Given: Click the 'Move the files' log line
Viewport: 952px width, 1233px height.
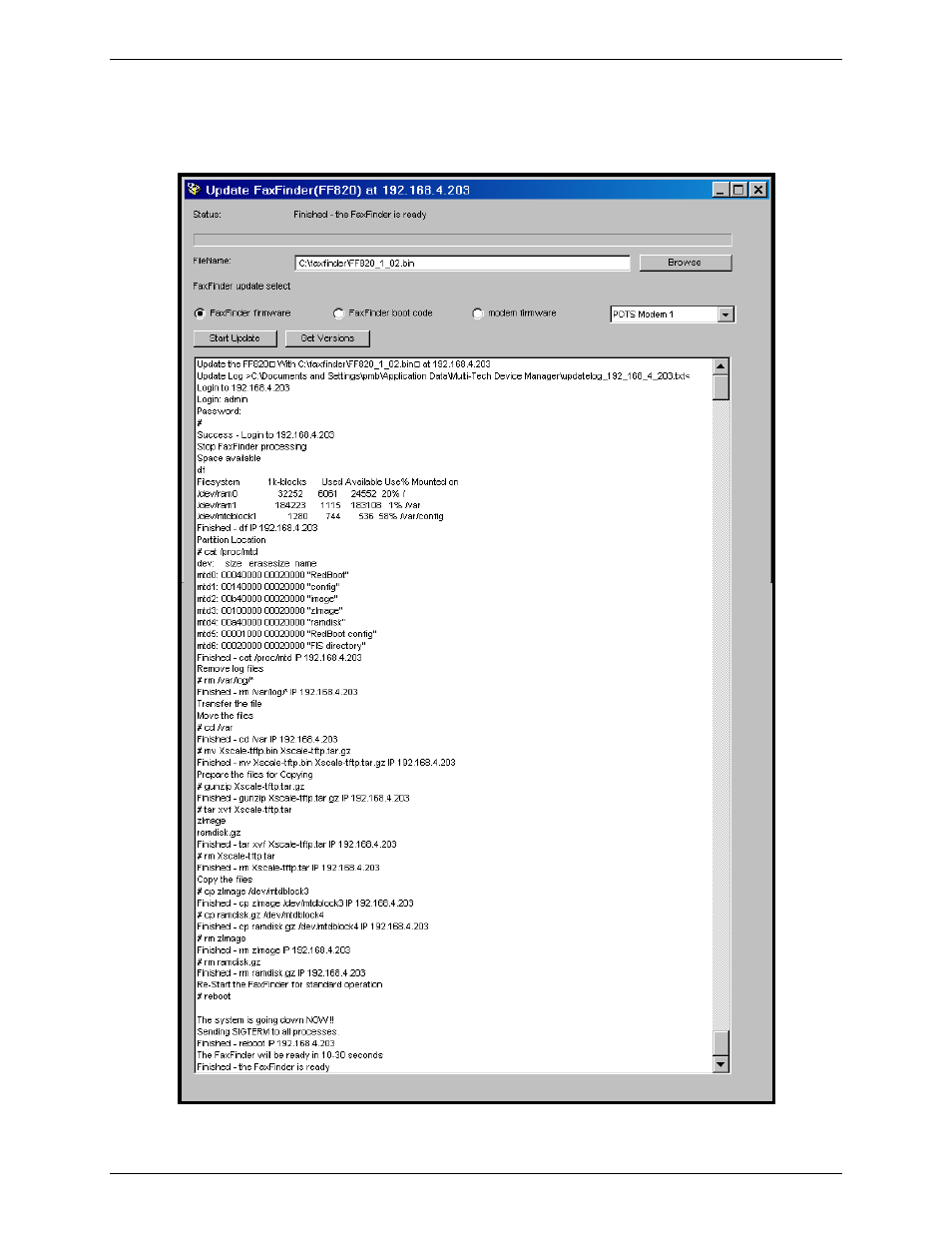Looking at the screenshot, I should click(x=226, y=716).
